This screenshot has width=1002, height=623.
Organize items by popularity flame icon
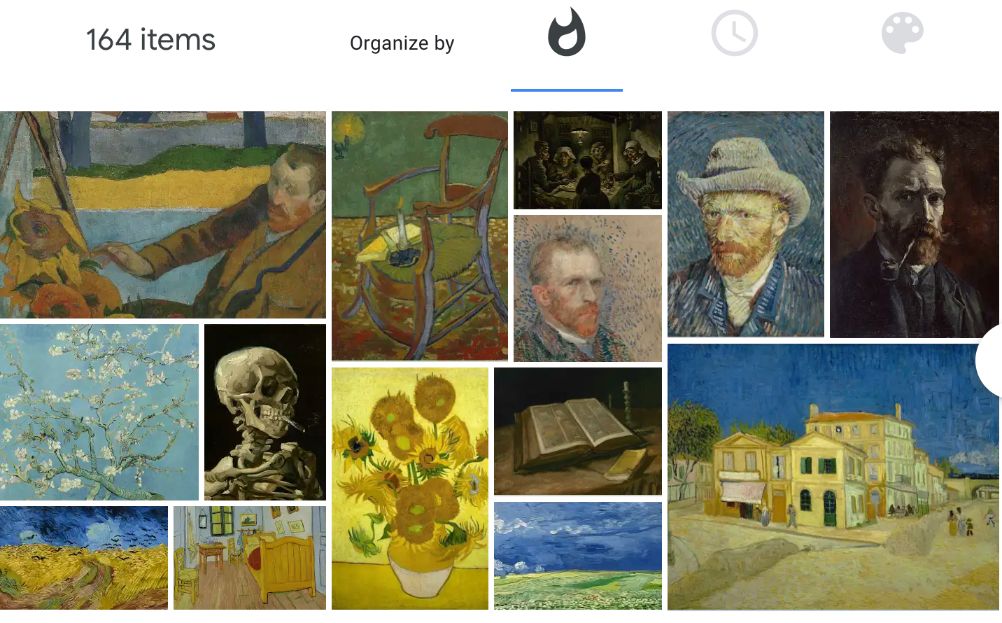click(566, 32)
